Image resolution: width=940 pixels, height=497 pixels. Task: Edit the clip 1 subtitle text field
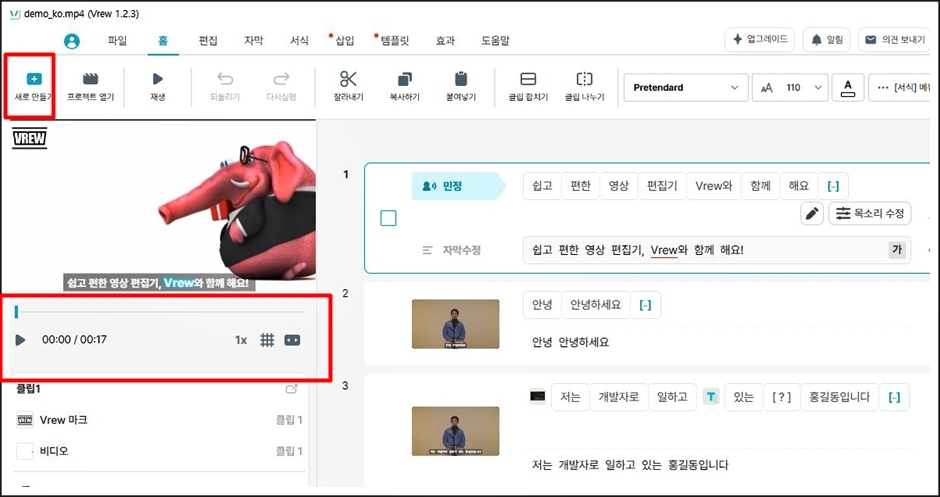point(717,250)
